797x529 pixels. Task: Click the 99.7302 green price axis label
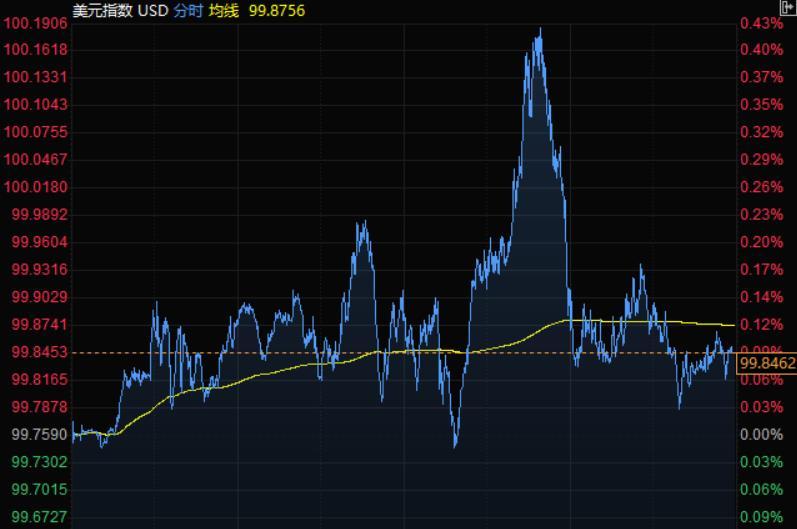click(39, 461)
